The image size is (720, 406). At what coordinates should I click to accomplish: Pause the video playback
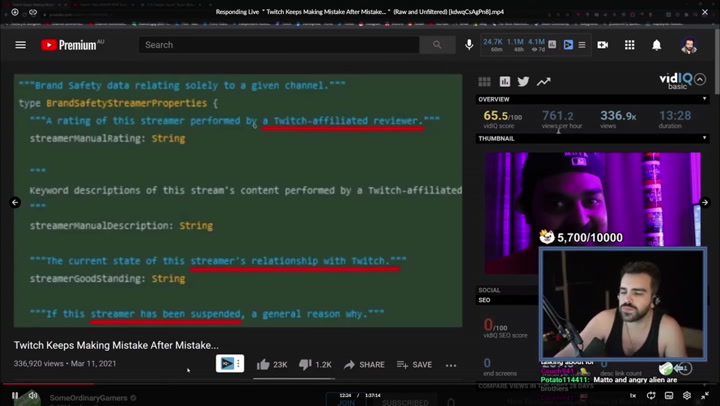pos(15,395)
